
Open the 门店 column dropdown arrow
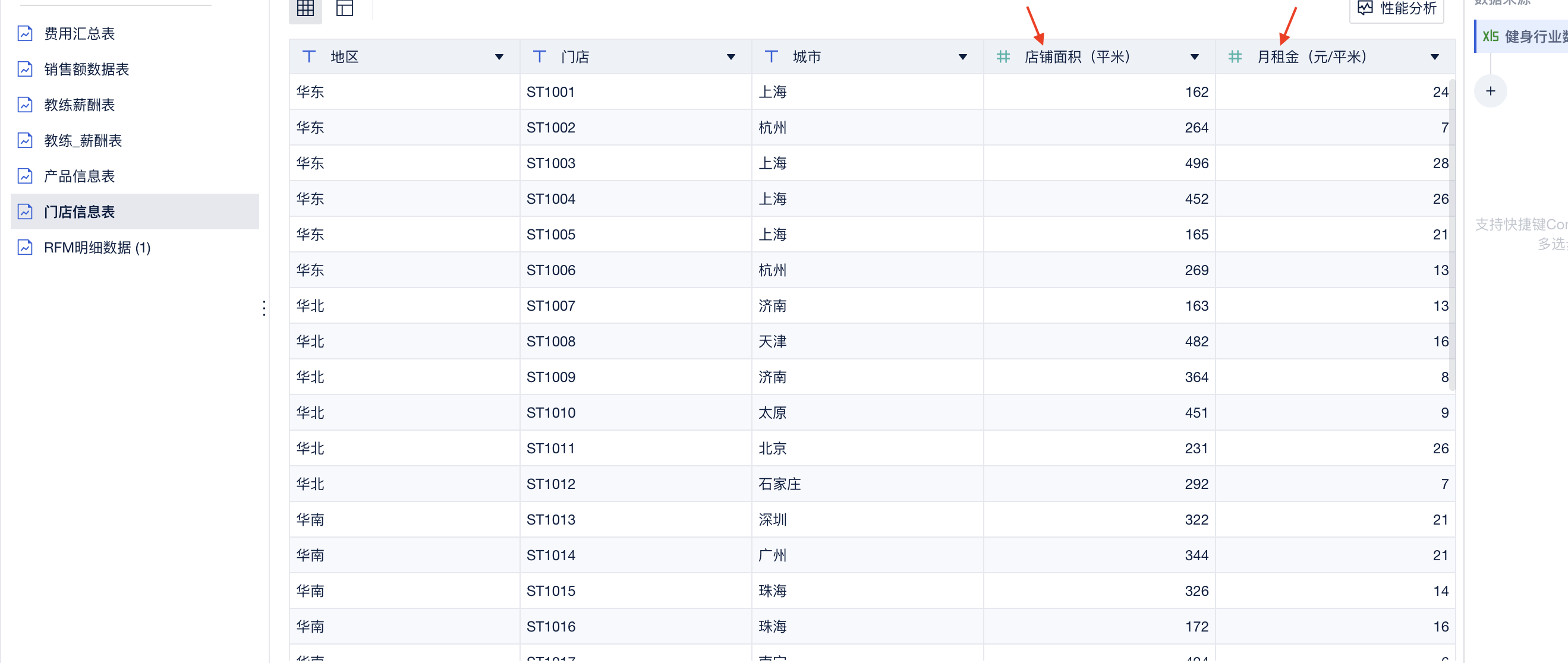(731, 57)
